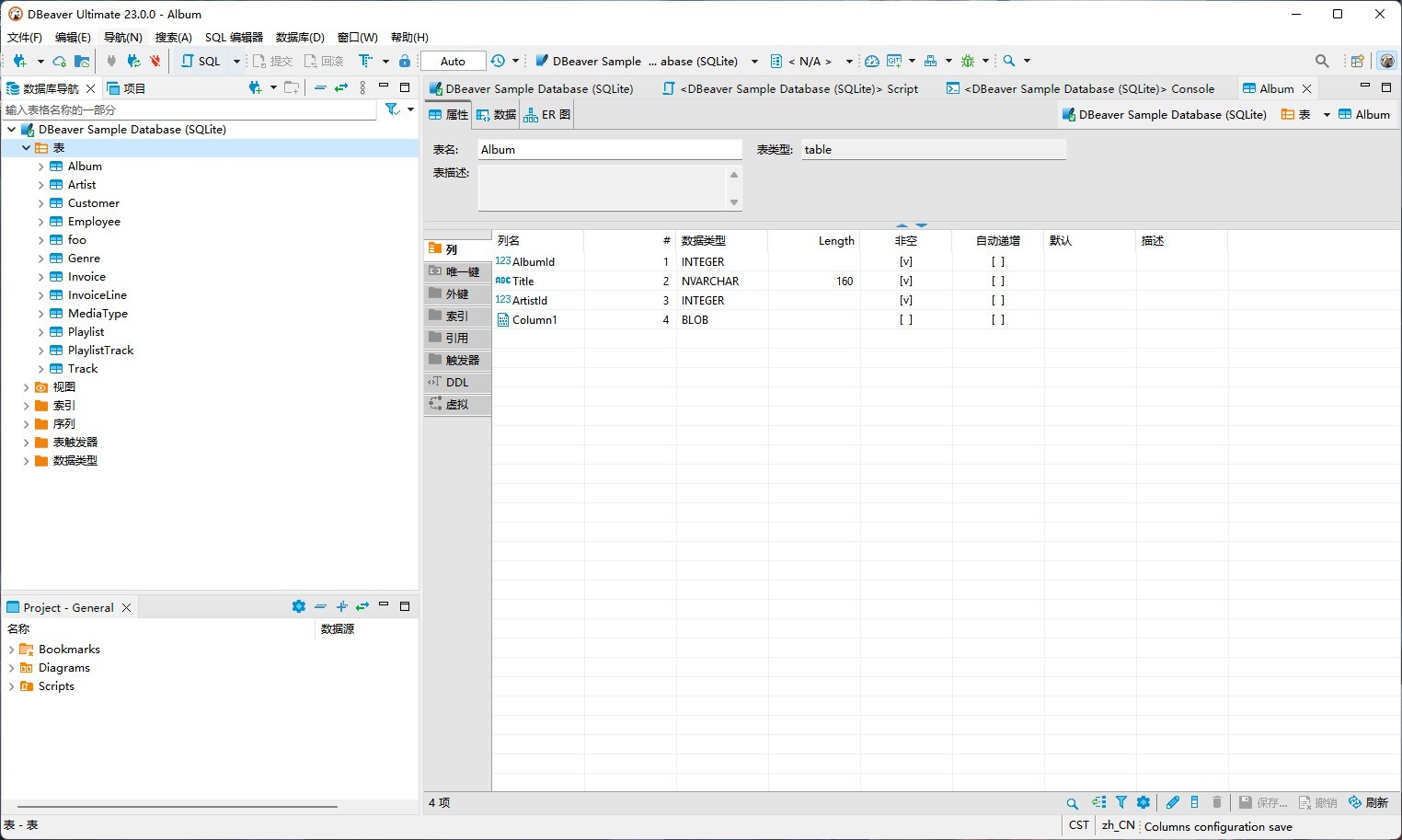Image resolution: width=1402 pixels, height=840 pixels.
Task: Click the Project panel settings gear icon
Action: [x=299, y=606]
